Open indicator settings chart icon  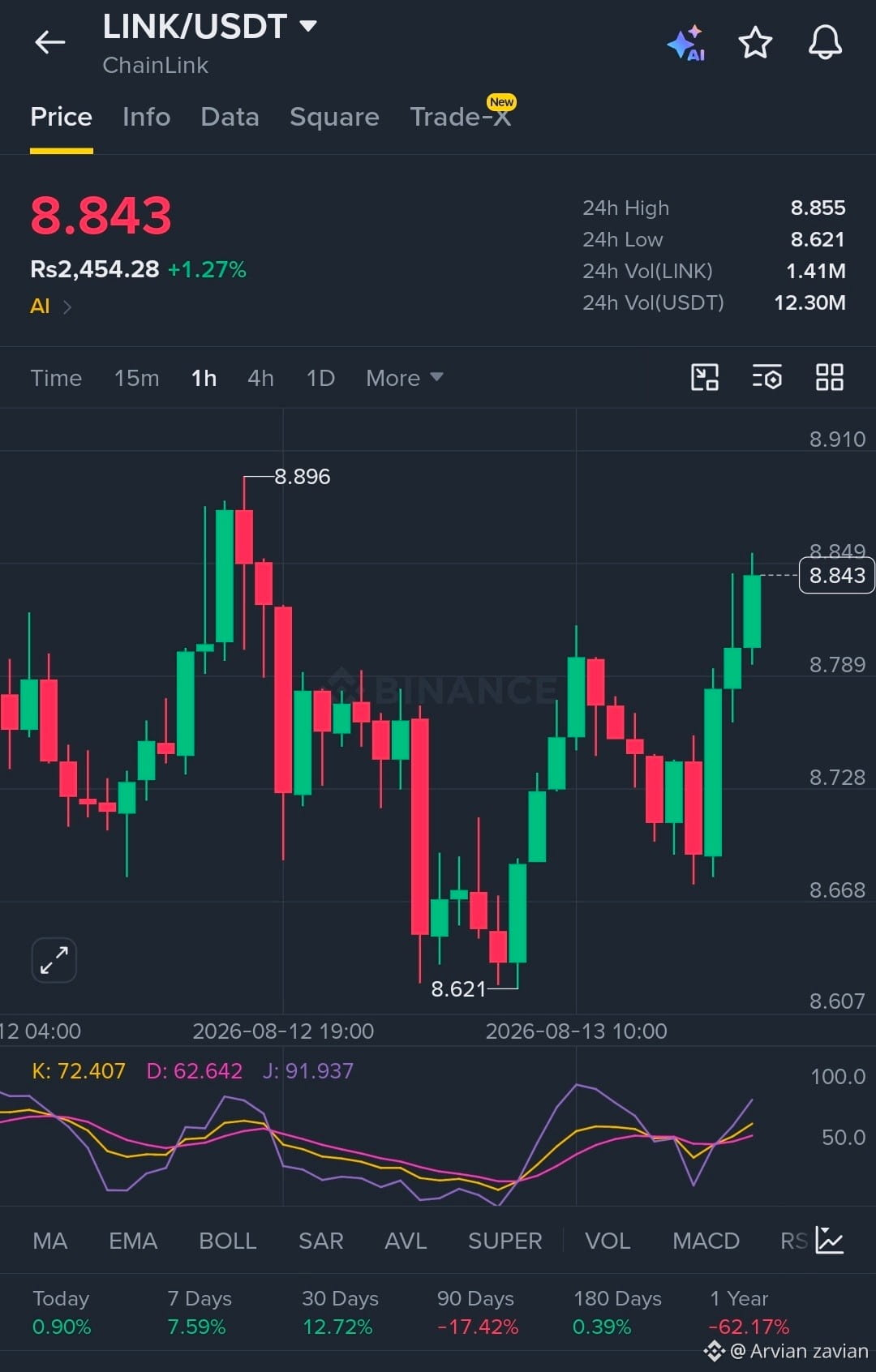pyautogui.click(x=830, y=1240)
